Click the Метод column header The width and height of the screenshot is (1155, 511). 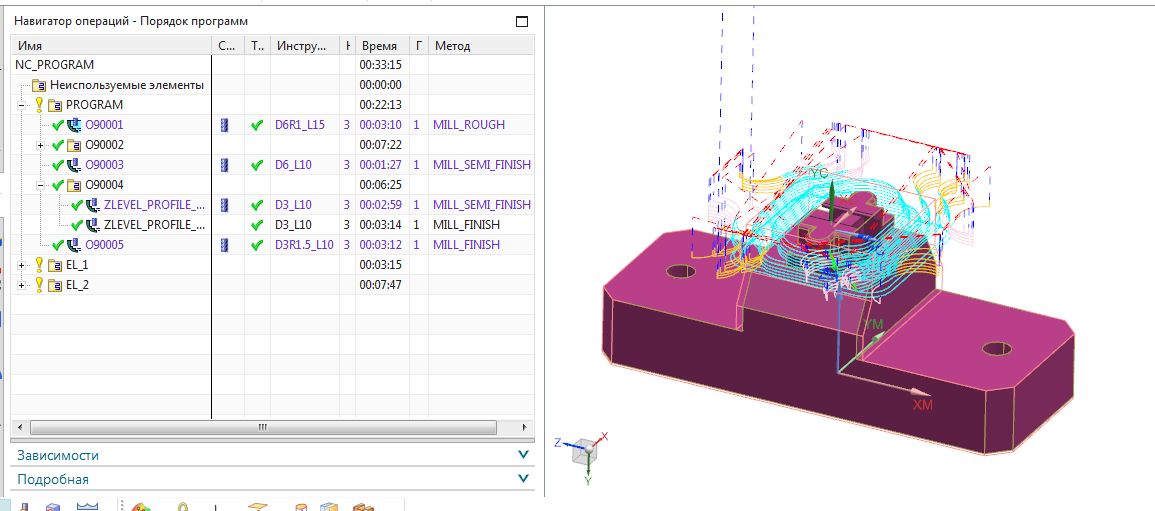[x=482, y=46]
